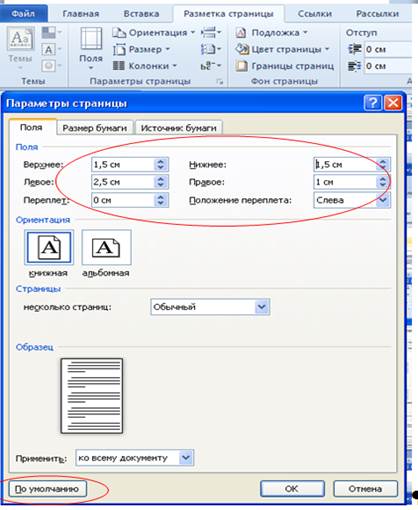
Task: Adjust the Верхнее margin spinner arrows
Action: click(x=161, y=164)
